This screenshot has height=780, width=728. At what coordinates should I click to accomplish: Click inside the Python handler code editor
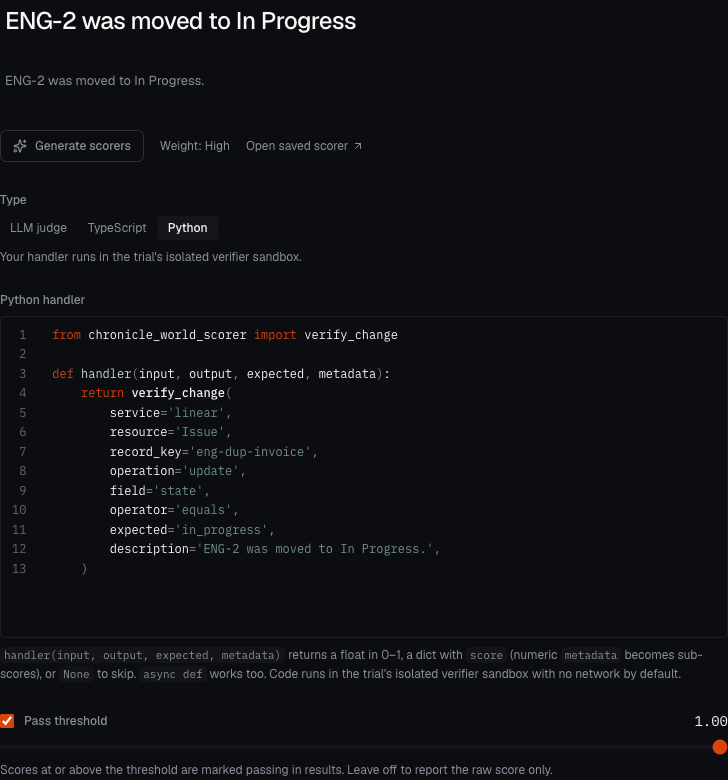tap(364, 477)
